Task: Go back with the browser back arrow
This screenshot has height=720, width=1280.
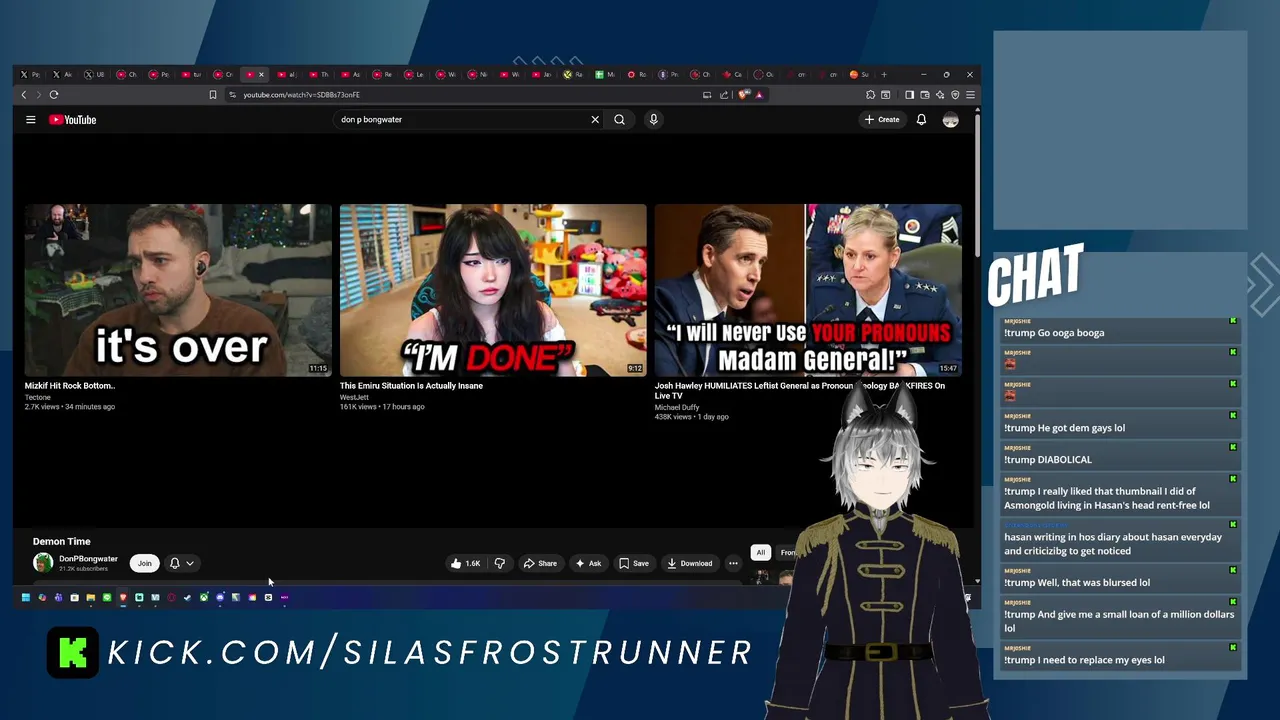Action: 24,95
